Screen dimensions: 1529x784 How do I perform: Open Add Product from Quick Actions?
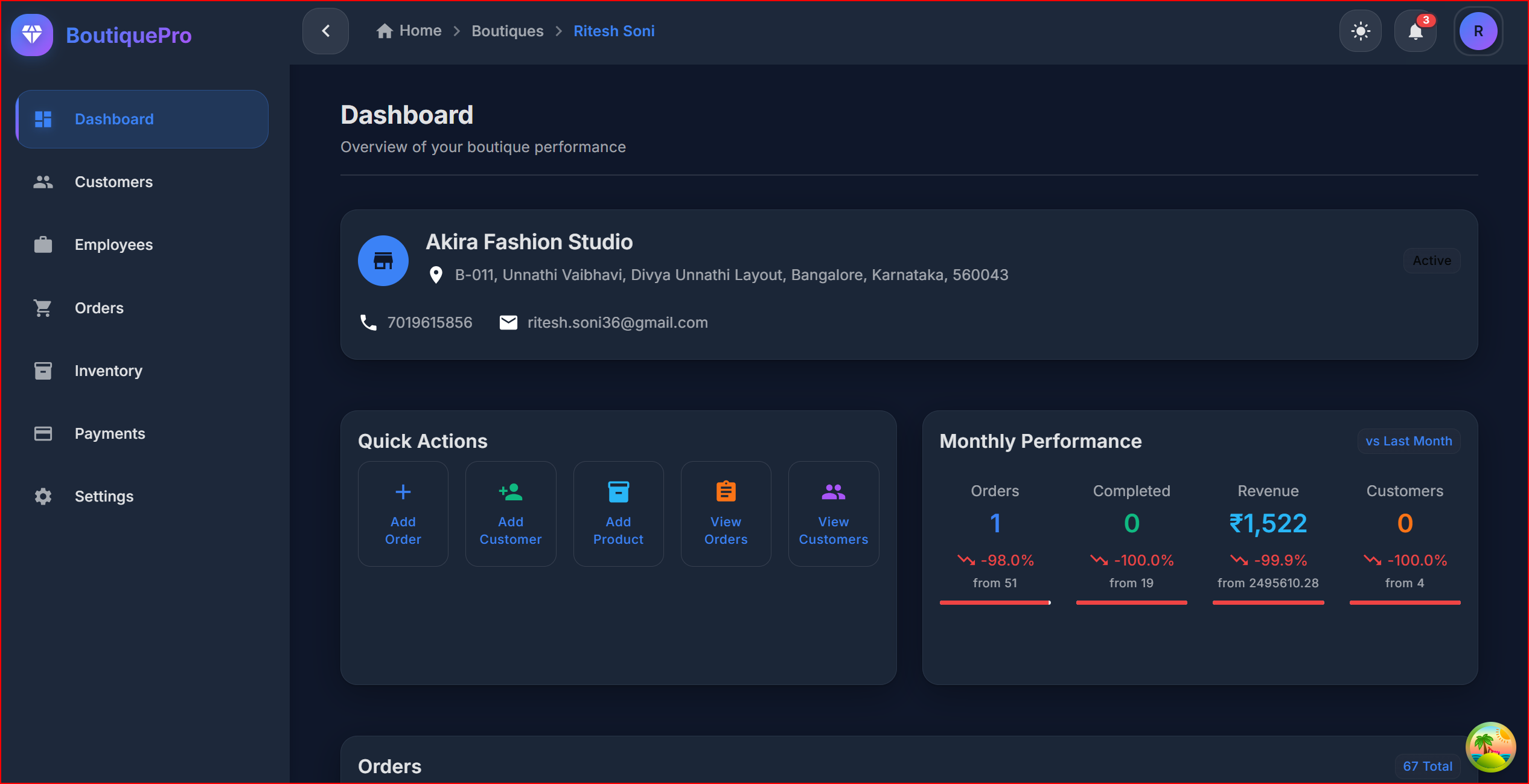[x=618, y=514]
